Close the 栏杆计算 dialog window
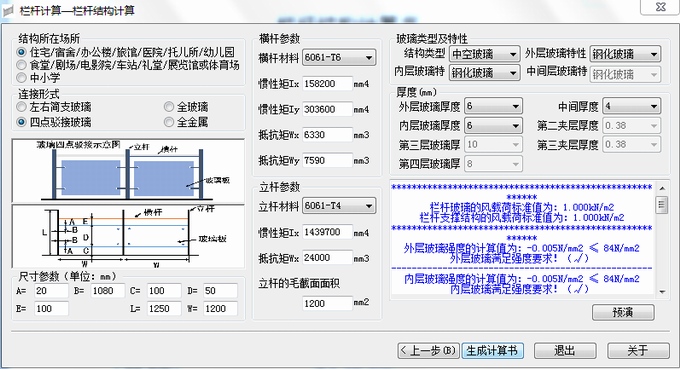Screen dimensions: 680x369 (x=660, y=7)
